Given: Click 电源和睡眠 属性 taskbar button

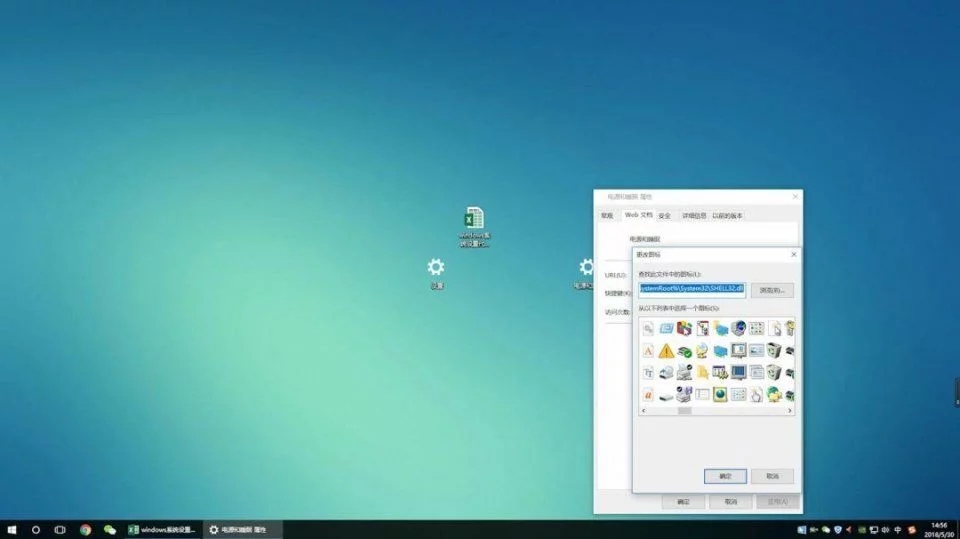Looking at the screenshot, I should tap(242, 530).
